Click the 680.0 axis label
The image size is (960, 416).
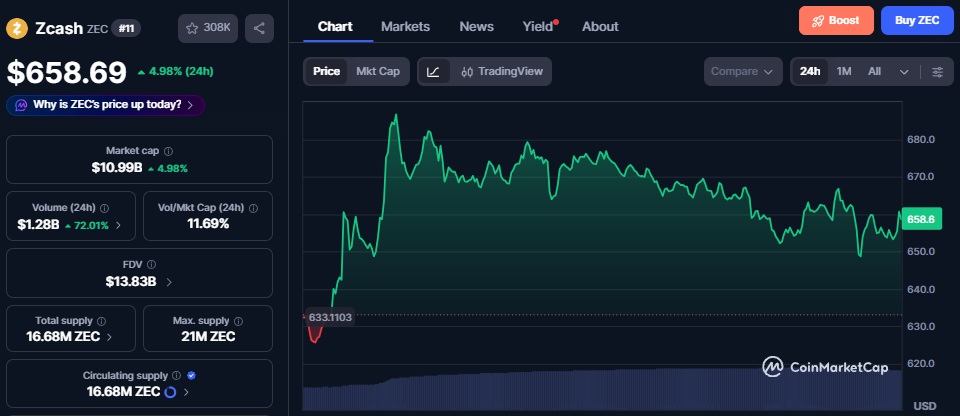pyautogui.click(x=921, y=140)
